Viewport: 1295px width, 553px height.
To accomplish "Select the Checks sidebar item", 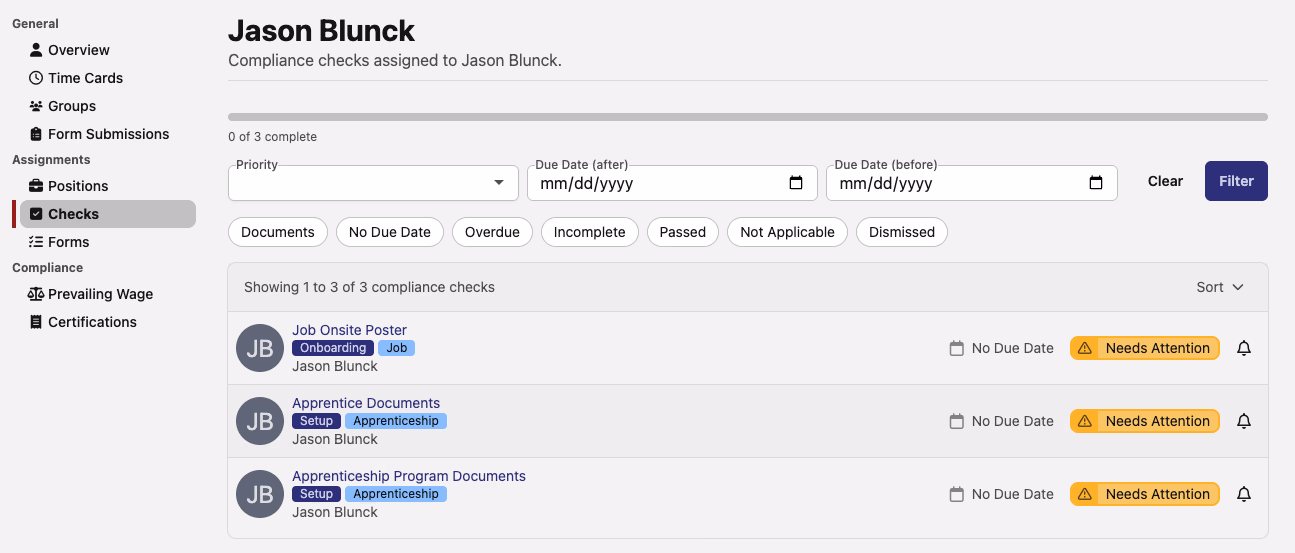I will [106, 214].
